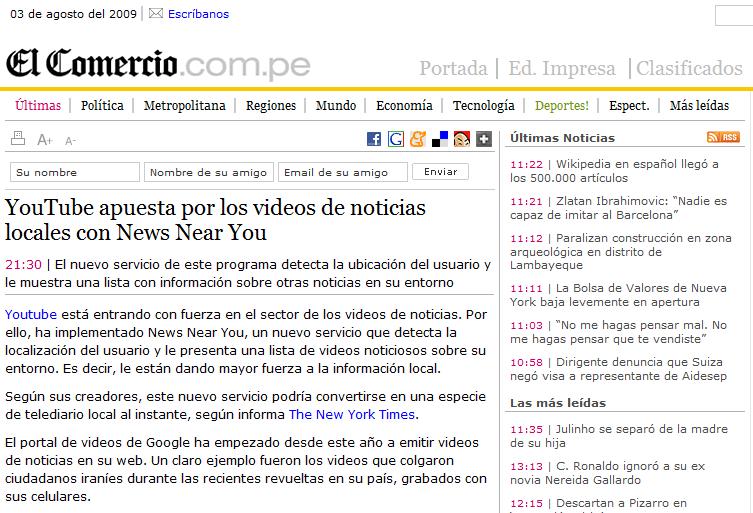The image size is (753, 513).
Task: Click the article title YouTube apuesta
Action: (x=215, y=220)
